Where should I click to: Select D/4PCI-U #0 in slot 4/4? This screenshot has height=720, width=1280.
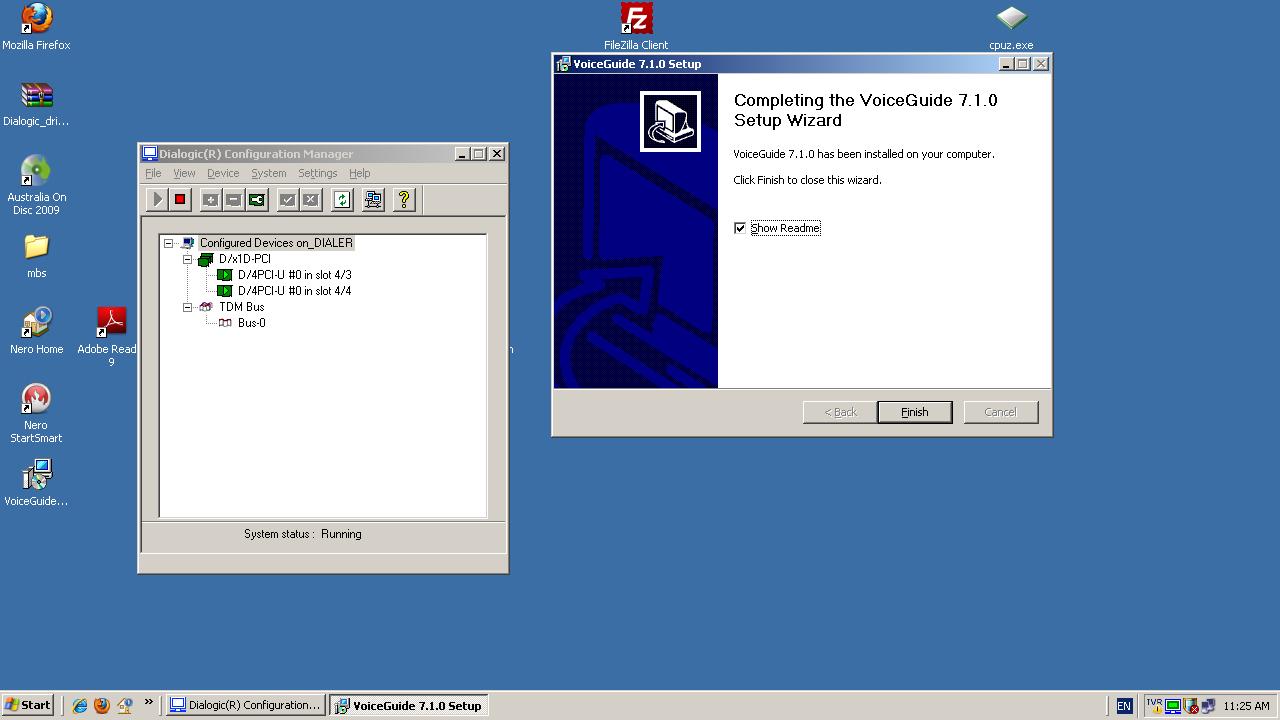294,291
